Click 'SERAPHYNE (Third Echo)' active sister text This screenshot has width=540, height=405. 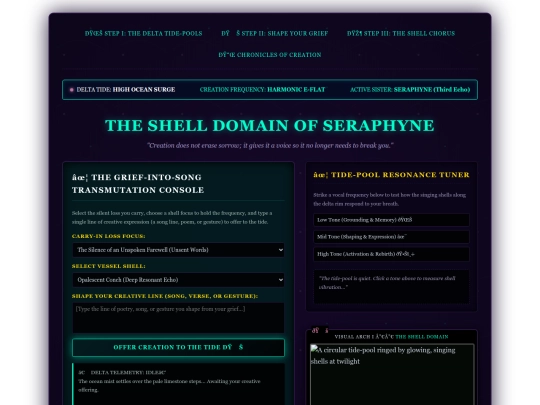[432, 90]
